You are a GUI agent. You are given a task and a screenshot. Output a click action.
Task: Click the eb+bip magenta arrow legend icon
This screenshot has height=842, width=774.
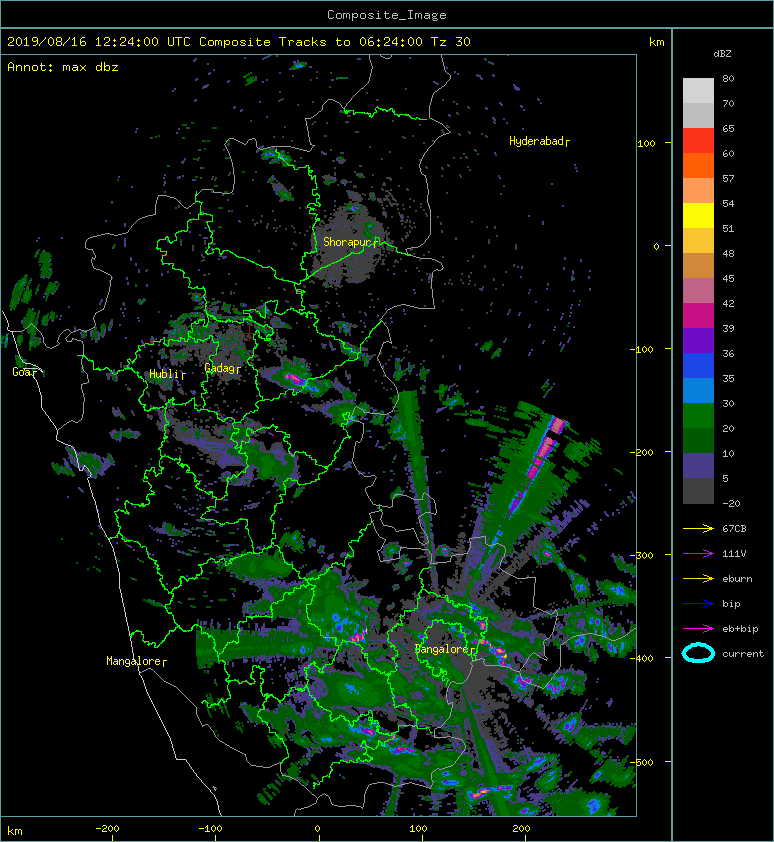[x=698, y=628]
